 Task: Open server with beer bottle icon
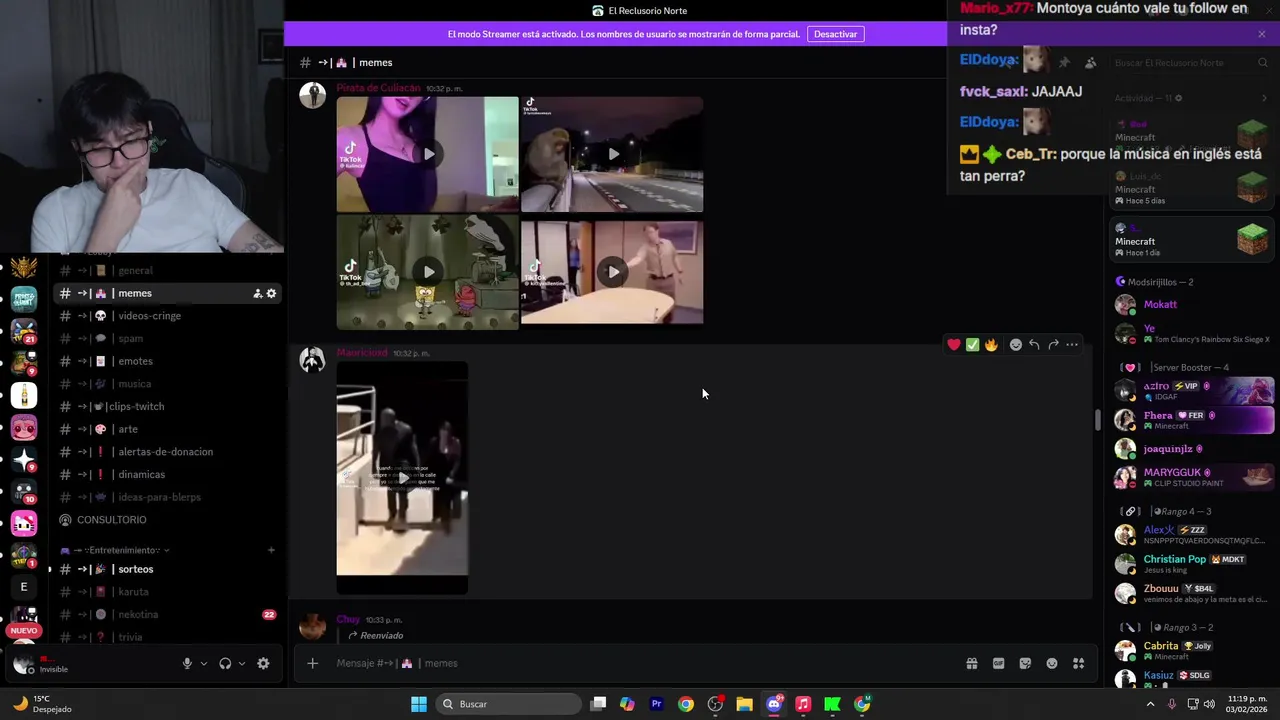click(x=24, y=396)
